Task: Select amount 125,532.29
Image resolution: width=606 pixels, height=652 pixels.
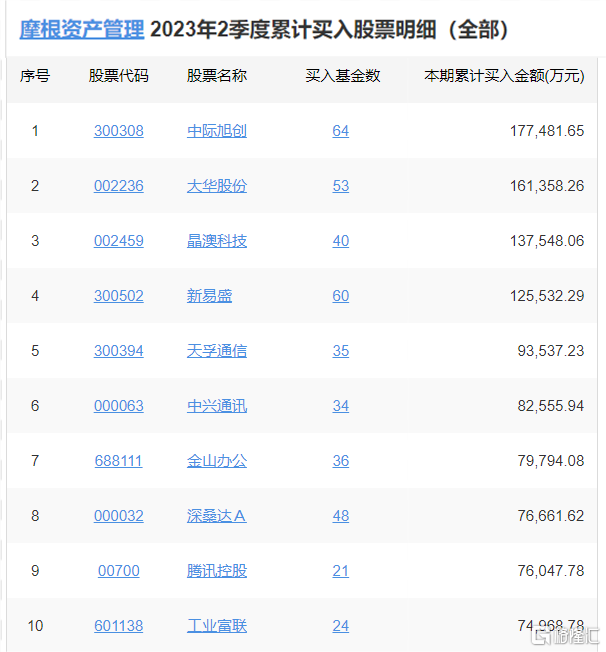Action: pyautogui.click(x=547, y=296)
